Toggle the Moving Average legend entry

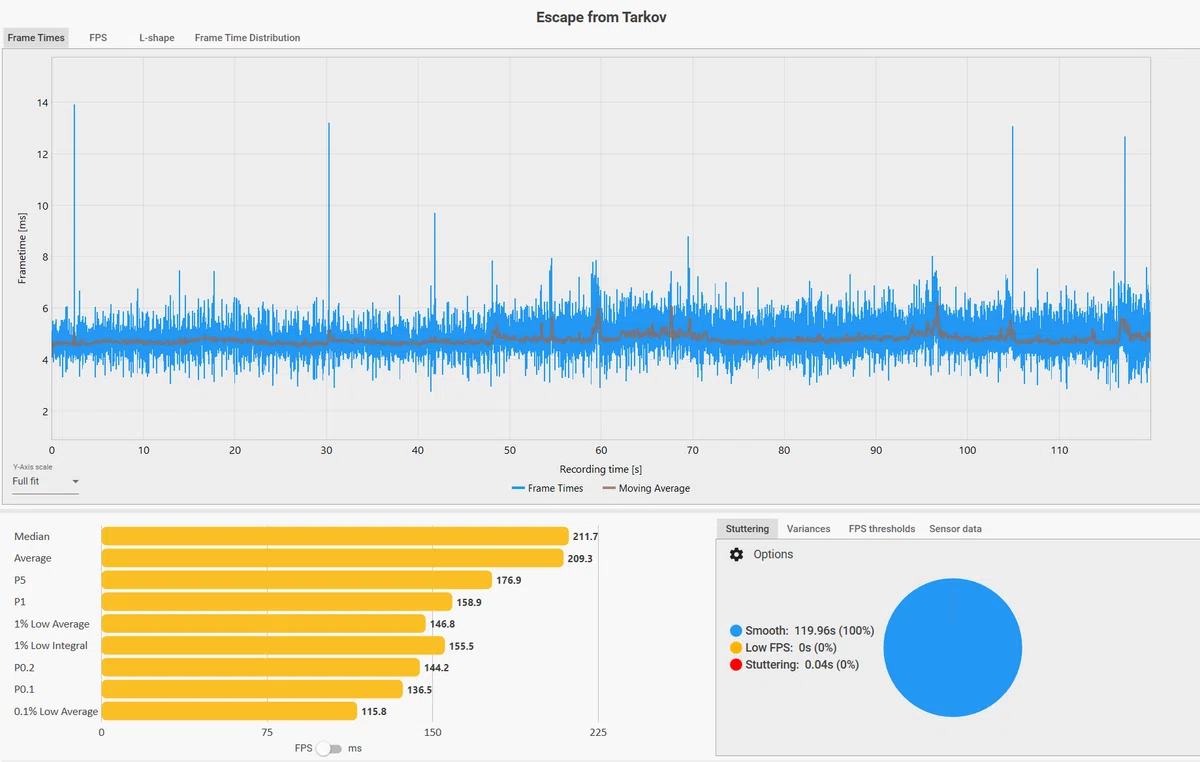tap(646, 488)
